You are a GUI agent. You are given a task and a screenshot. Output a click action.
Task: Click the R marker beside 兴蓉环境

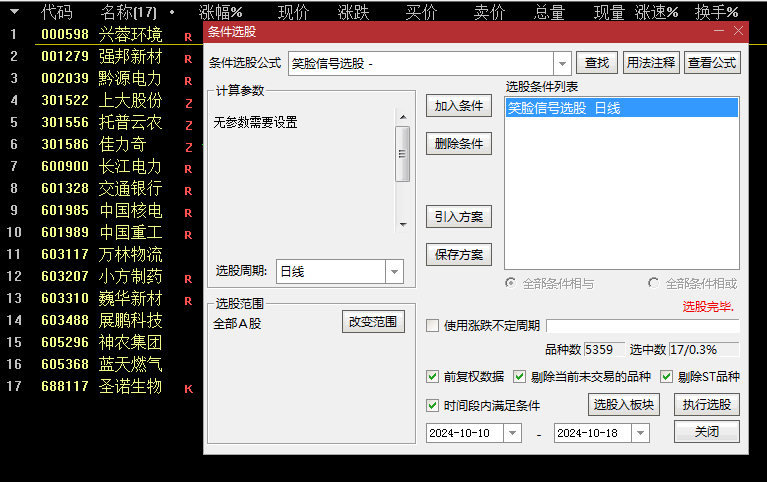click(x=188, y=37)
